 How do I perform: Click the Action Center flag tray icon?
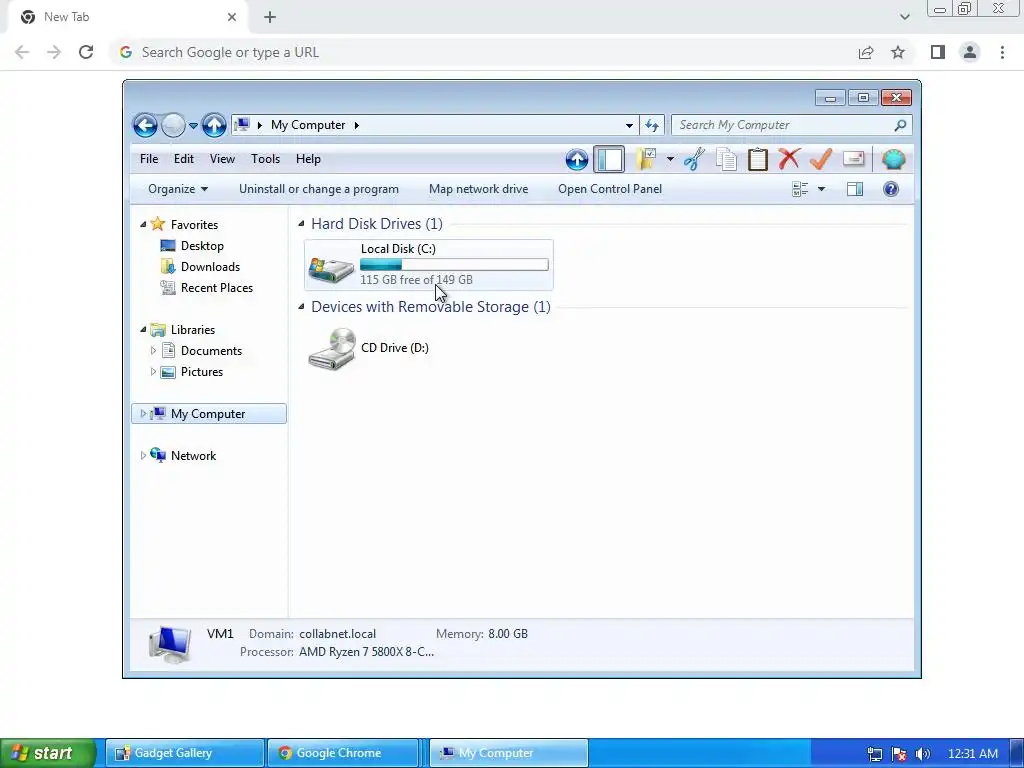(899, 754)
